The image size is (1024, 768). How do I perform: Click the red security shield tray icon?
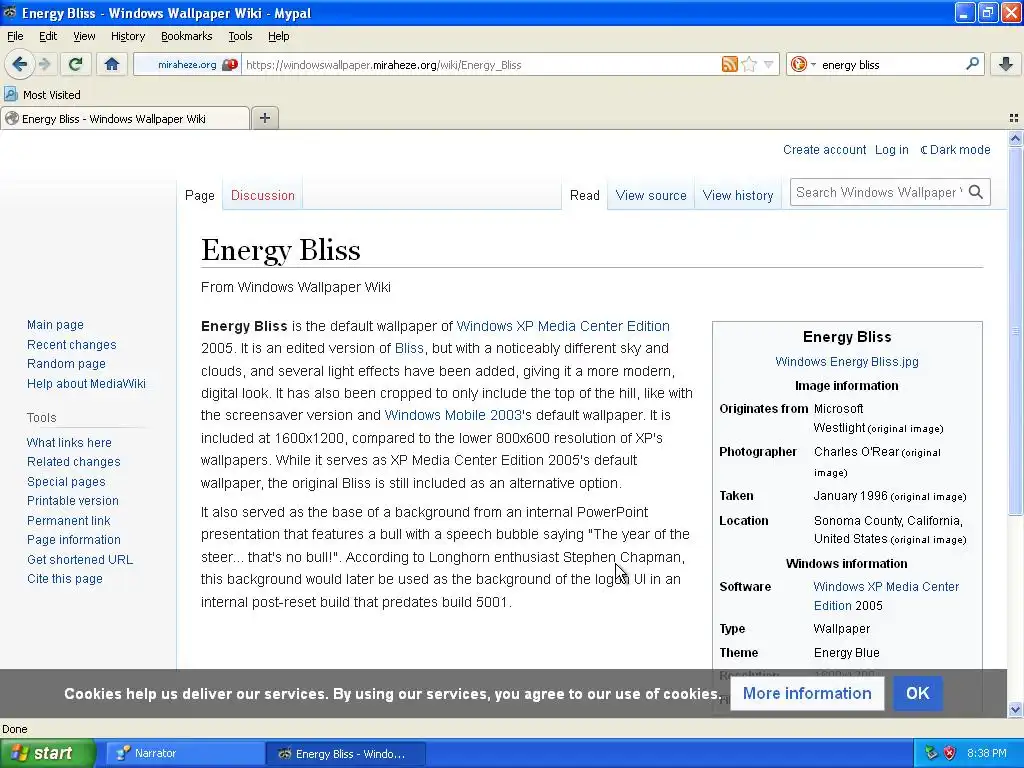(950, 753)
